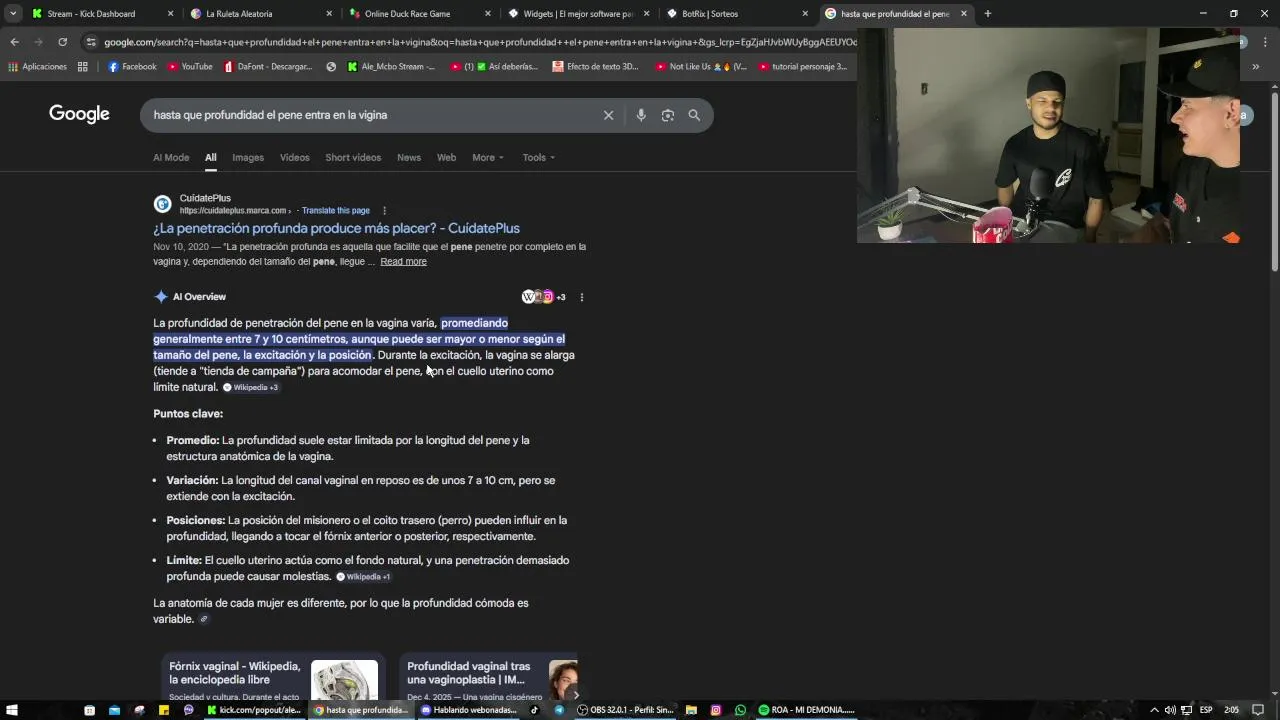The height and width of the screenshot is (720, 1280).
Task: Click the 'Wikipedia +3' source chip
Action: coord(251,388)
